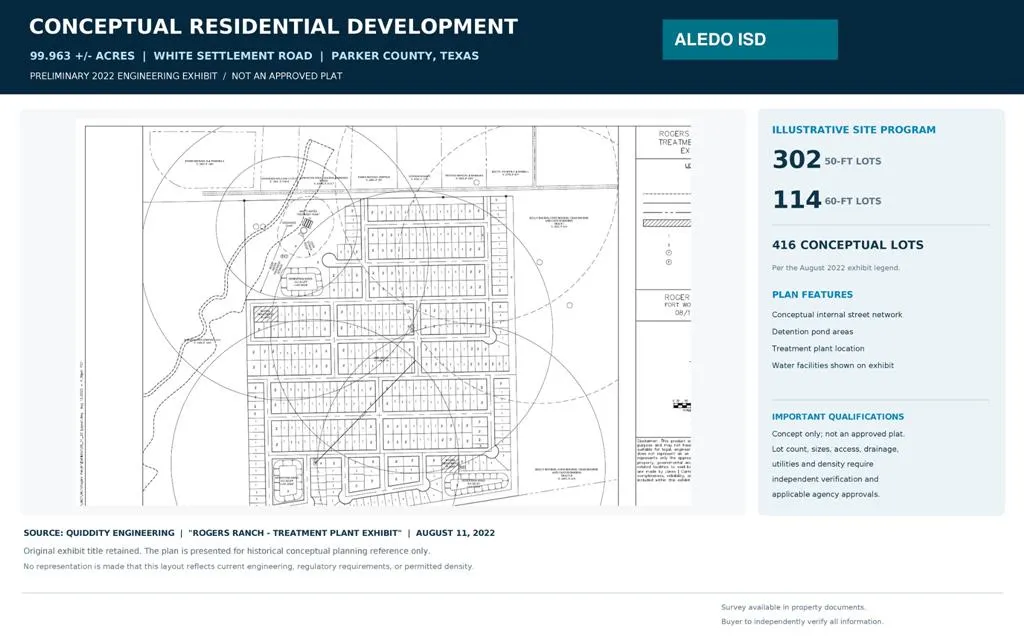Click the "114" 60-FT lots figure
Viewport: 1024px width, 640px height.
[796, 199]
